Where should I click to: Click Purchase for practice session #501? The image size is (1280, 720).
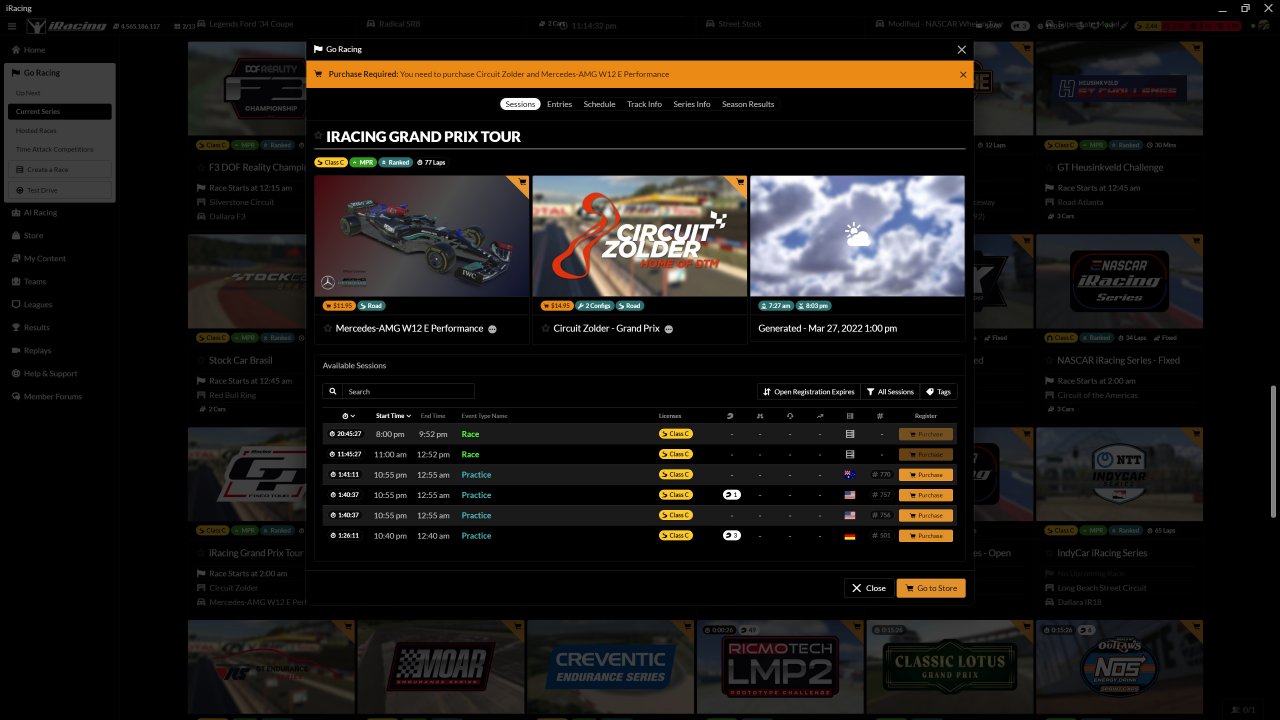click(926, 535)
